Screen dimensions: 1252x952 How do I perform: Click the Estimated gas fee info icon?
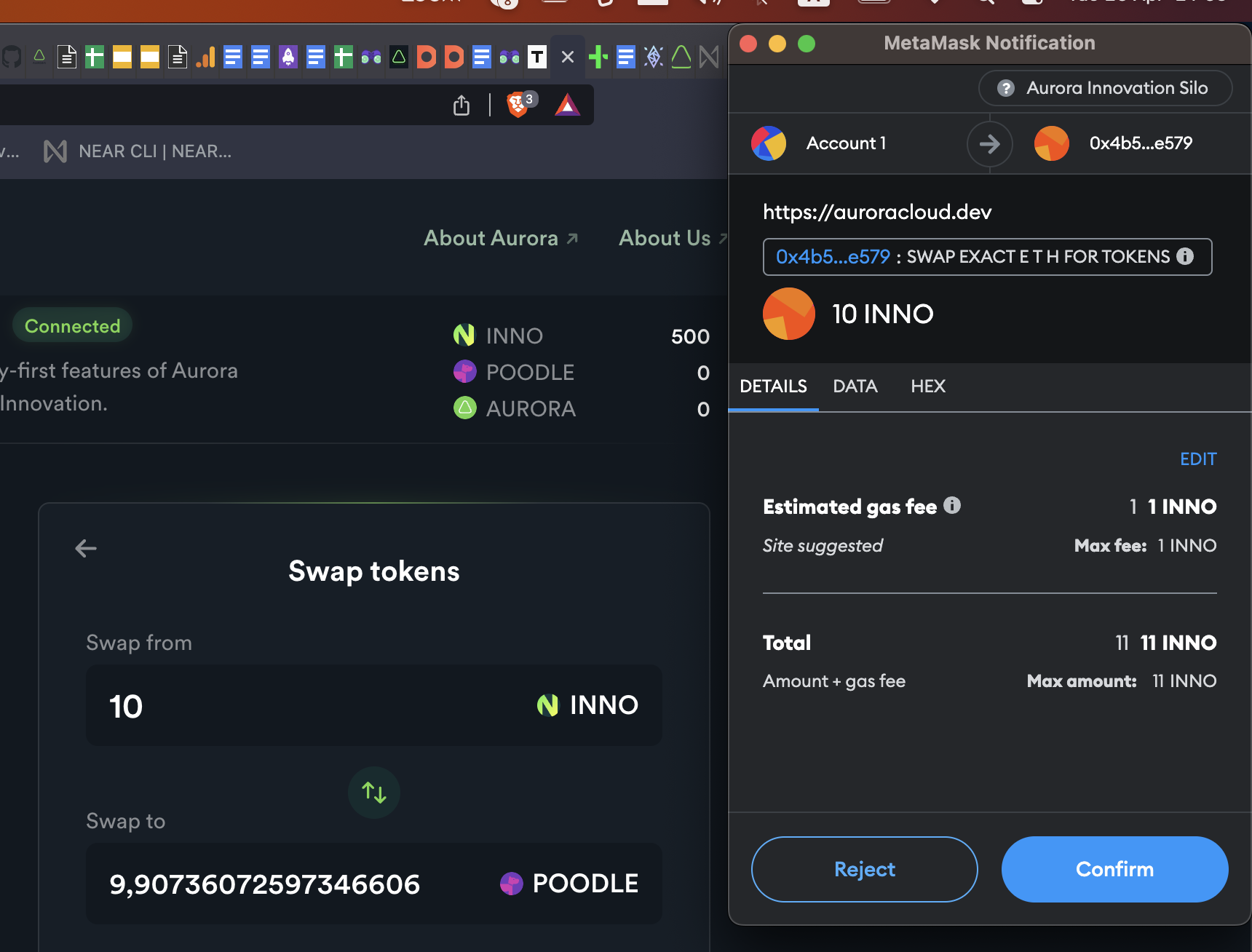[952, 505]
